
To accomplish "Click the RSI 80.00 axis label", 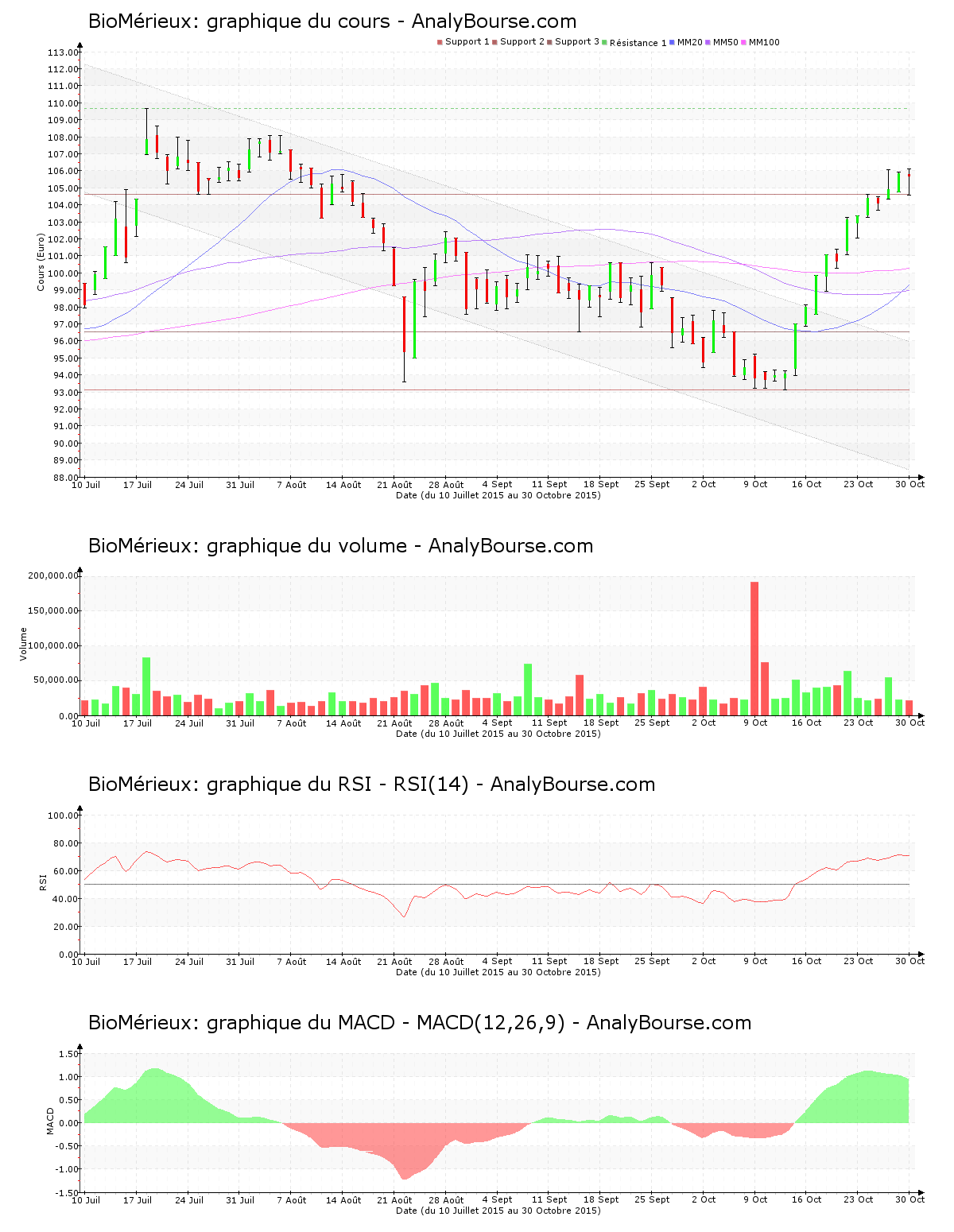I will (65, 843).
